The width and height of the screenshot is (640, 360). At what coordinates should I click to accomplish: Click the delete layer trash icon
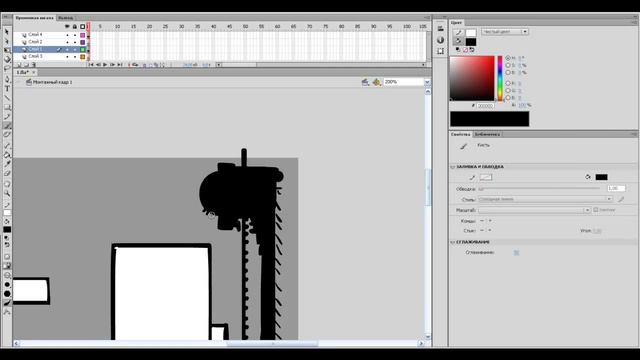pyautogui.click(x=34, y=65)
